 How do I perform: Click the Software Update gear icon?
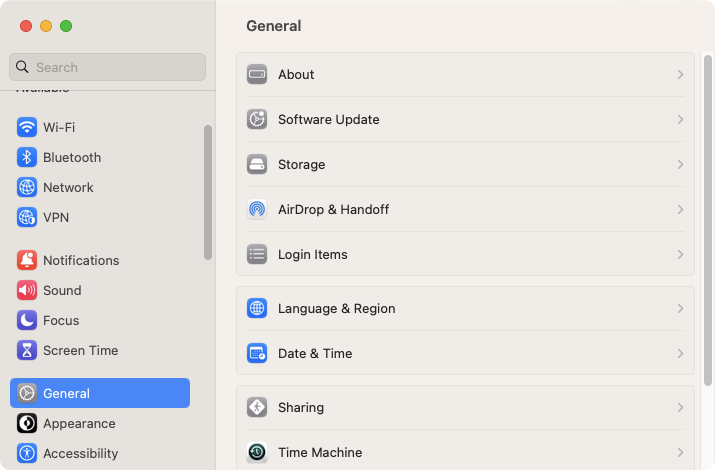[257, 119]
